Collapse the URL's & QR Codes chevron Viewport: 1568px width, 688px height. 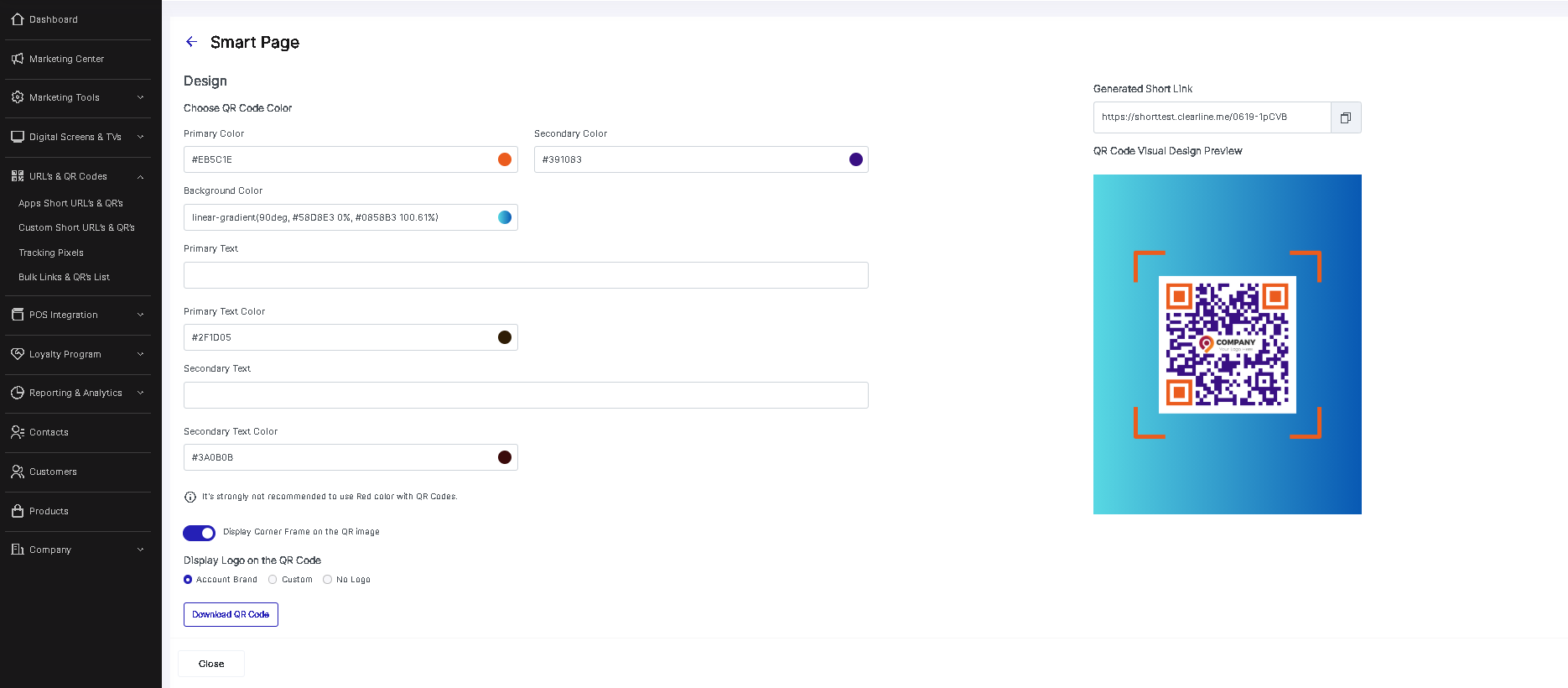point(141,176)
